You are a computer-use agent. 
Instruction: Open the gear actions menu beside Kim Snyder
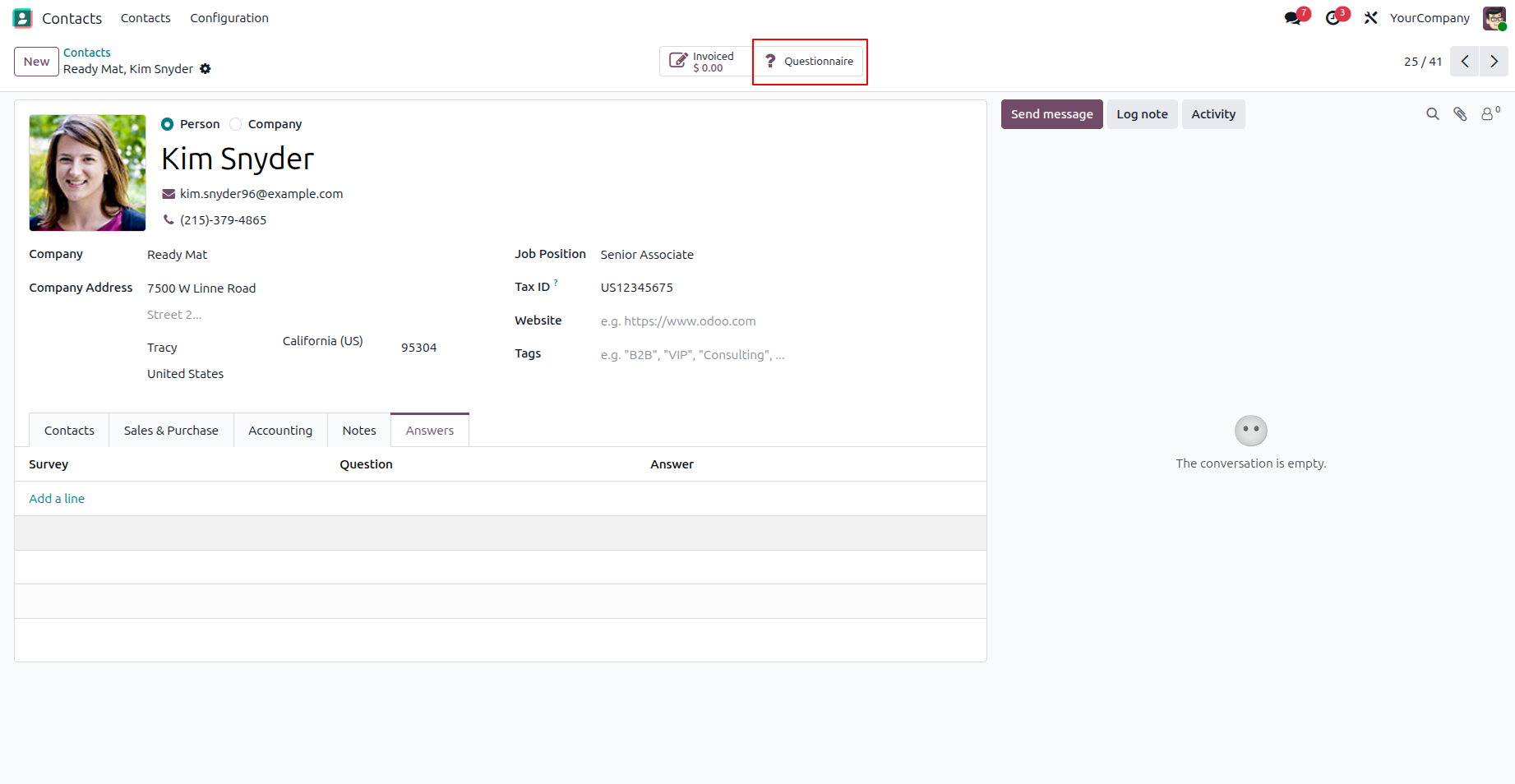point(206,69)
